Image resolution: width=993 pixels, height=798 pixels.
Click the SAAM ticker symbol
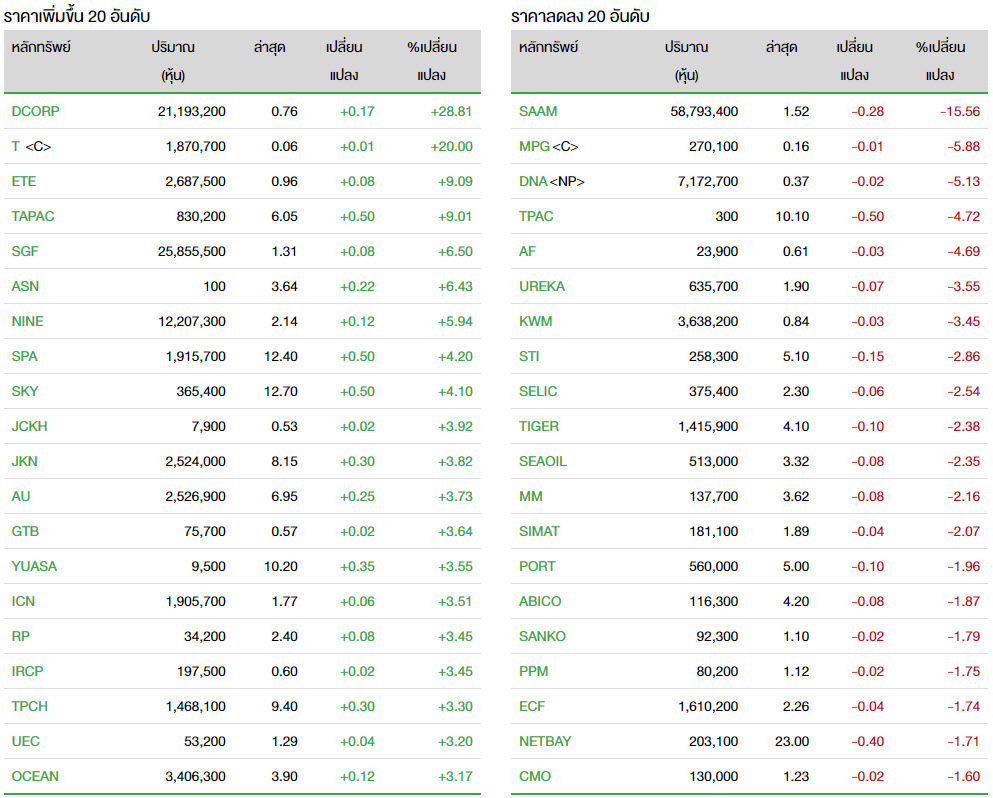coord(538,111)
